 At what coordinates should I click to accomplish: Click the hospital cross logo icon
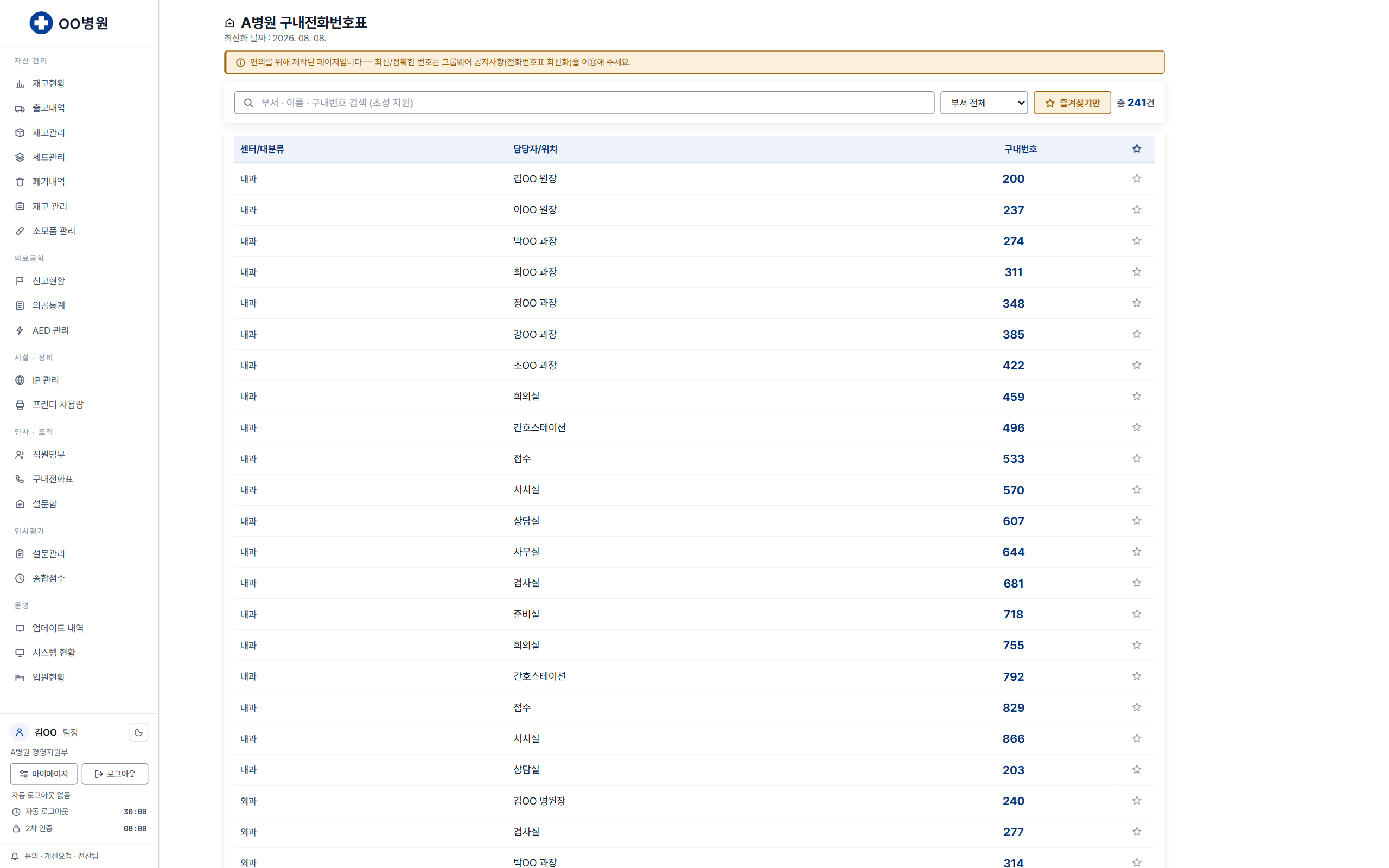(x=41, y=23)
